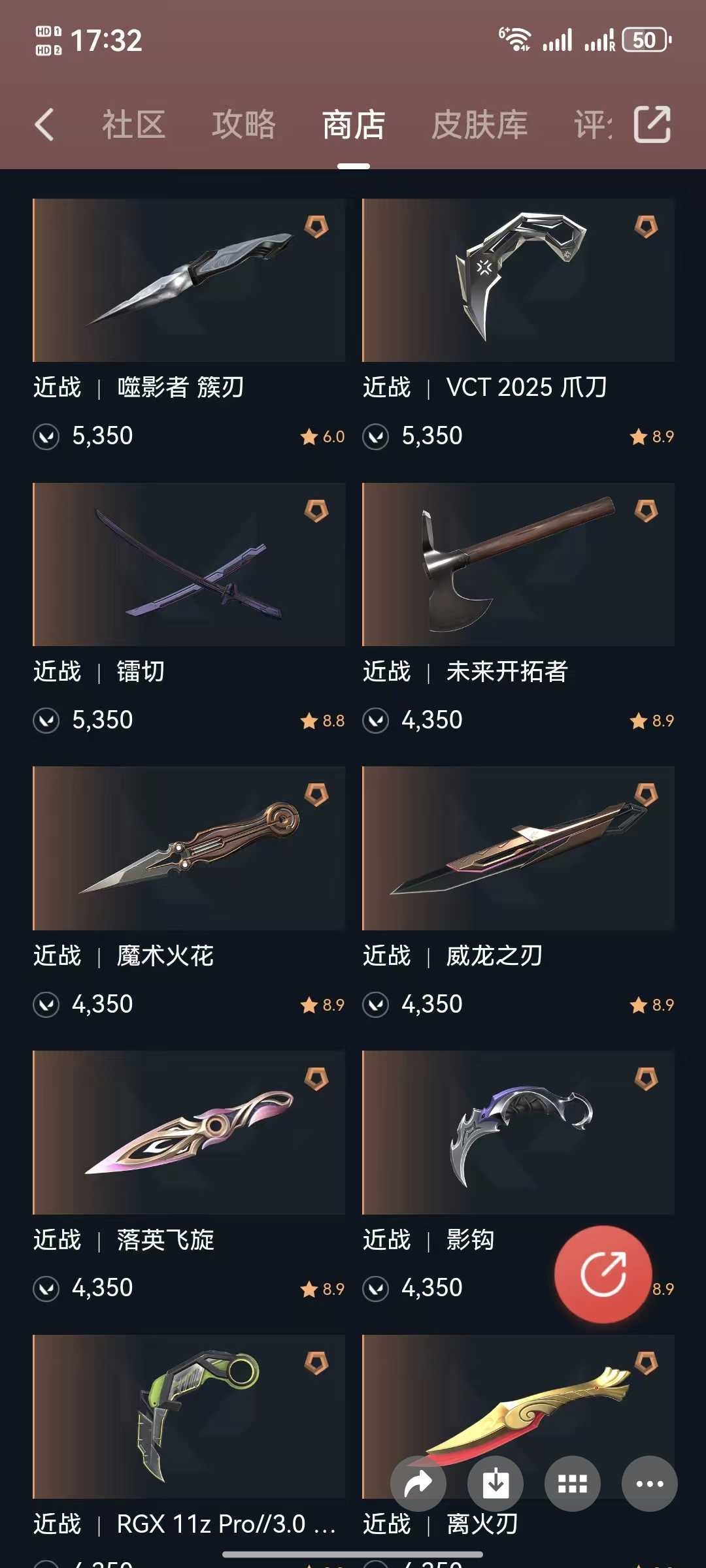The image size is (706, 1568).
Task: Open the 镭切 katana thumbnail
Action: point(189,564)
